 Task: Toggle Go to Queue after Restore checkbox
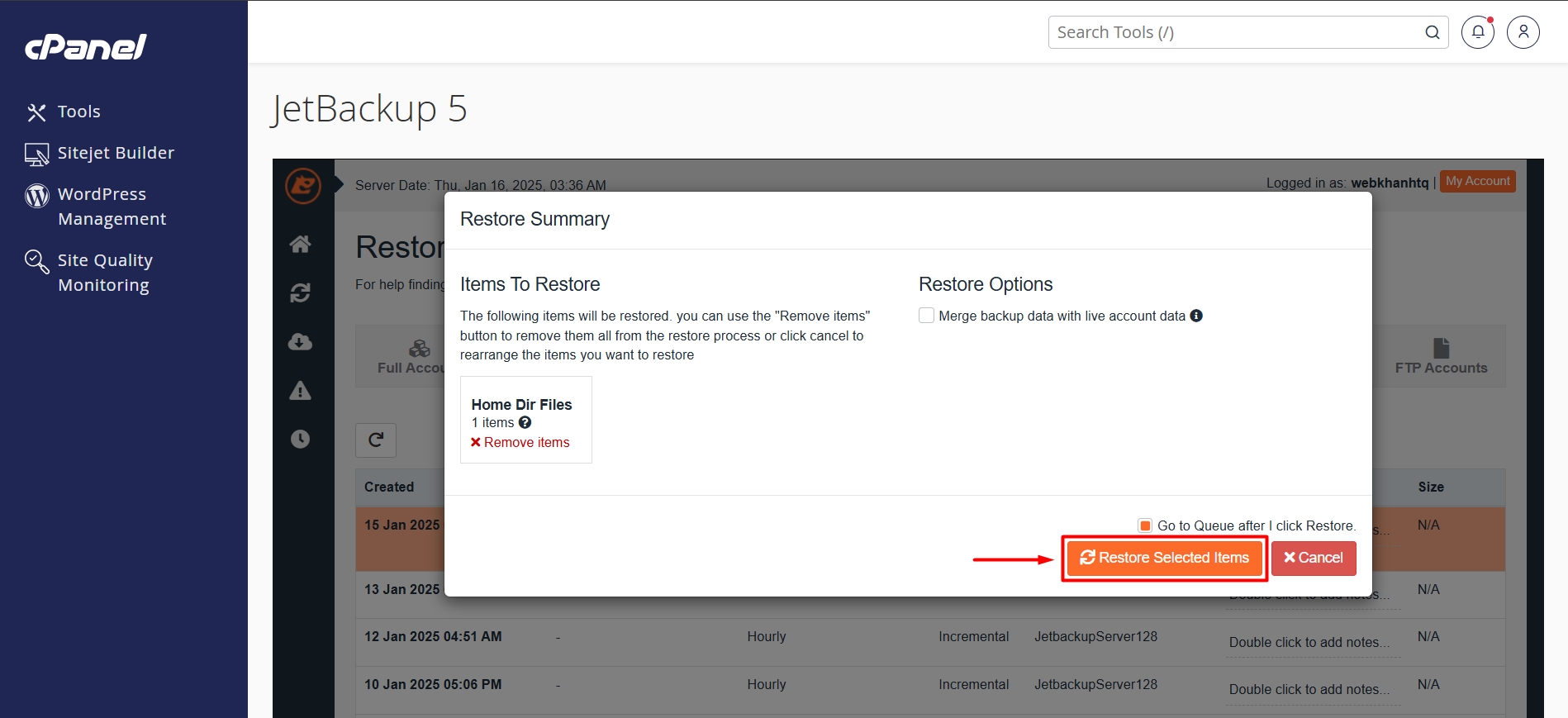coord(1145,525)
